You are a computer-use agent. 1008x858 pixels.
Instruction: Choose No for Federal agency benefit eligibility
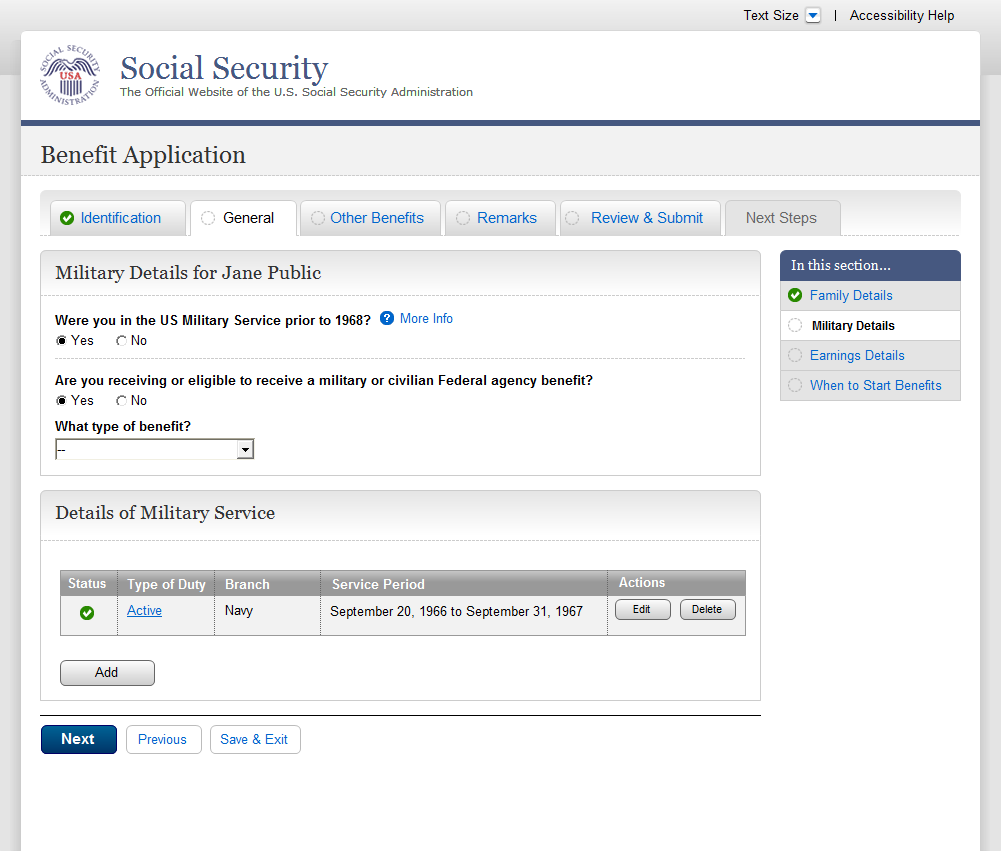pos(122,401)
